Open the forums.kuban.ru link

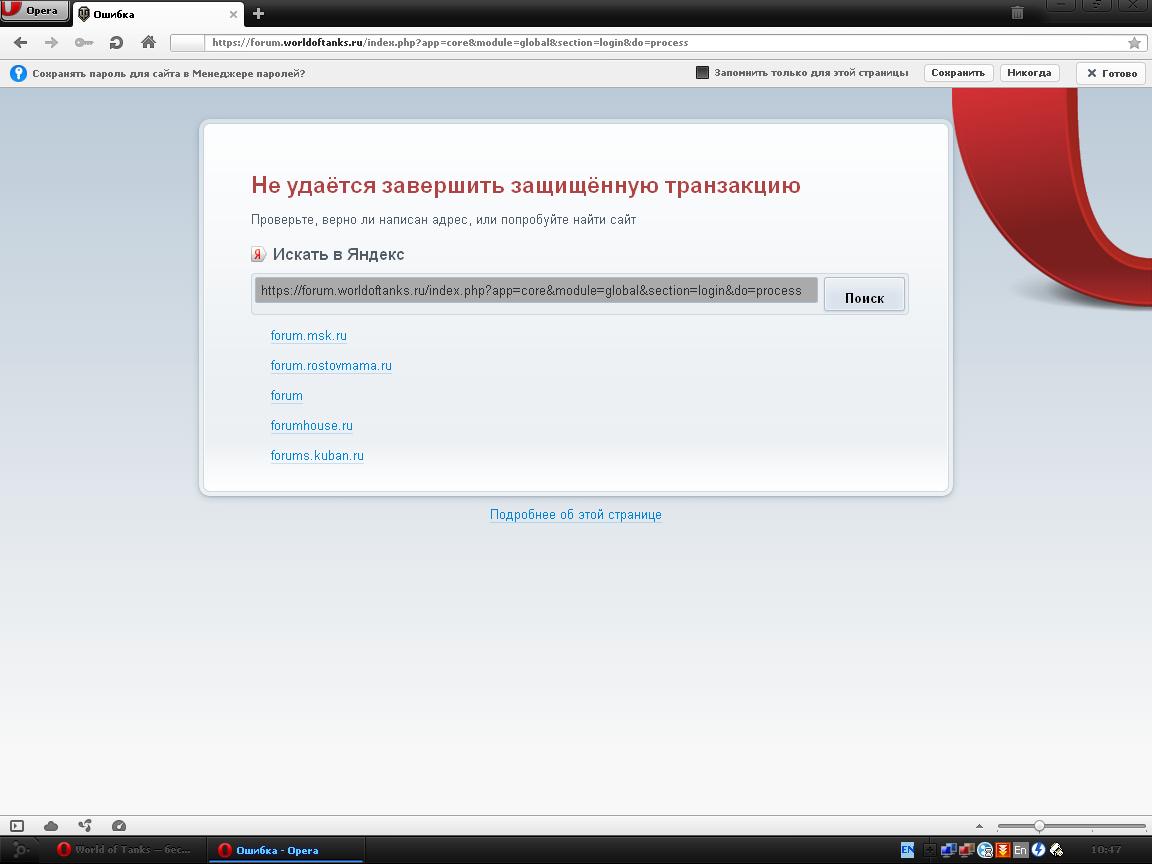tap(317, 456)
